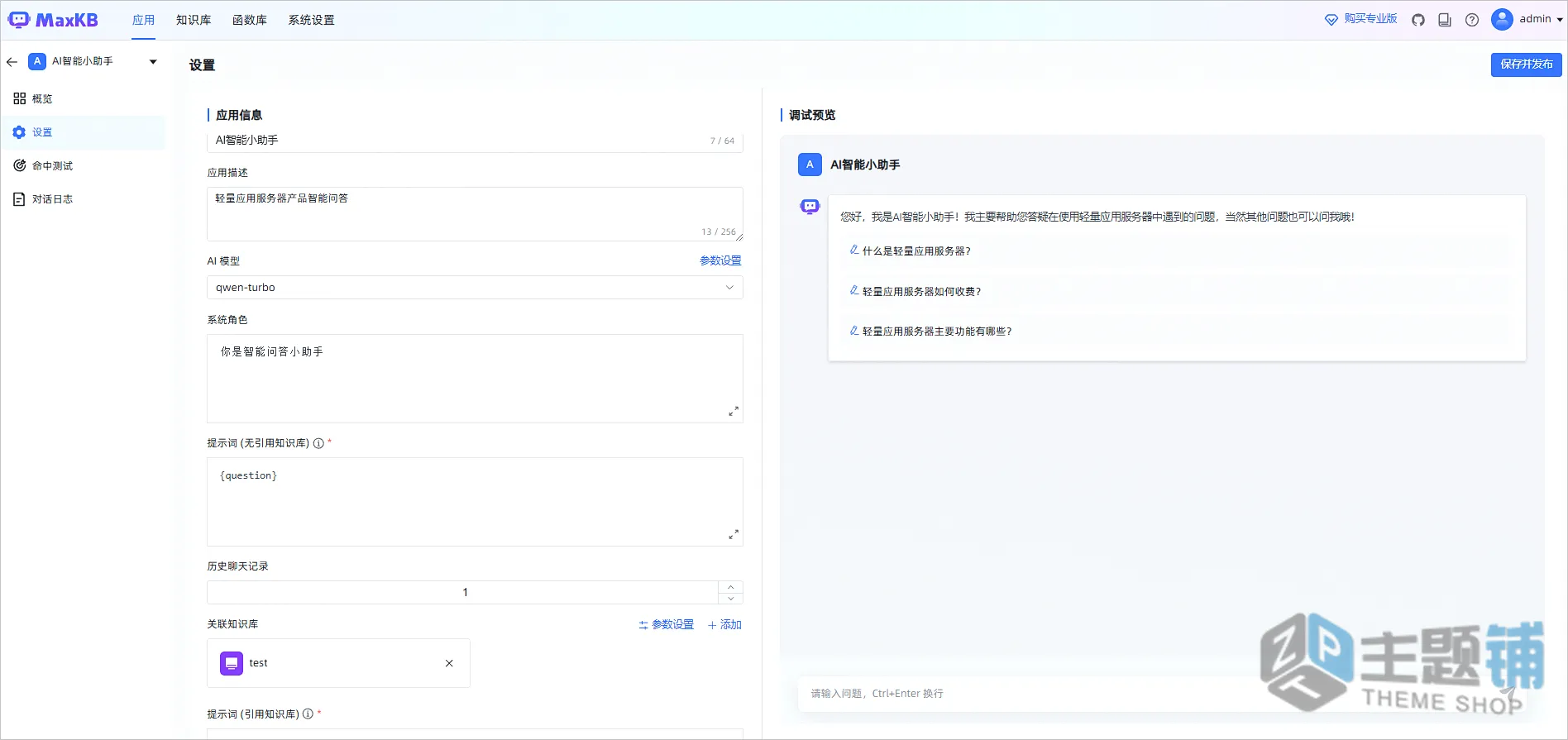The height and width of the screenshot is (740, 1568).
Task: Click the test knowledge base card
Action: pos(338,663)
